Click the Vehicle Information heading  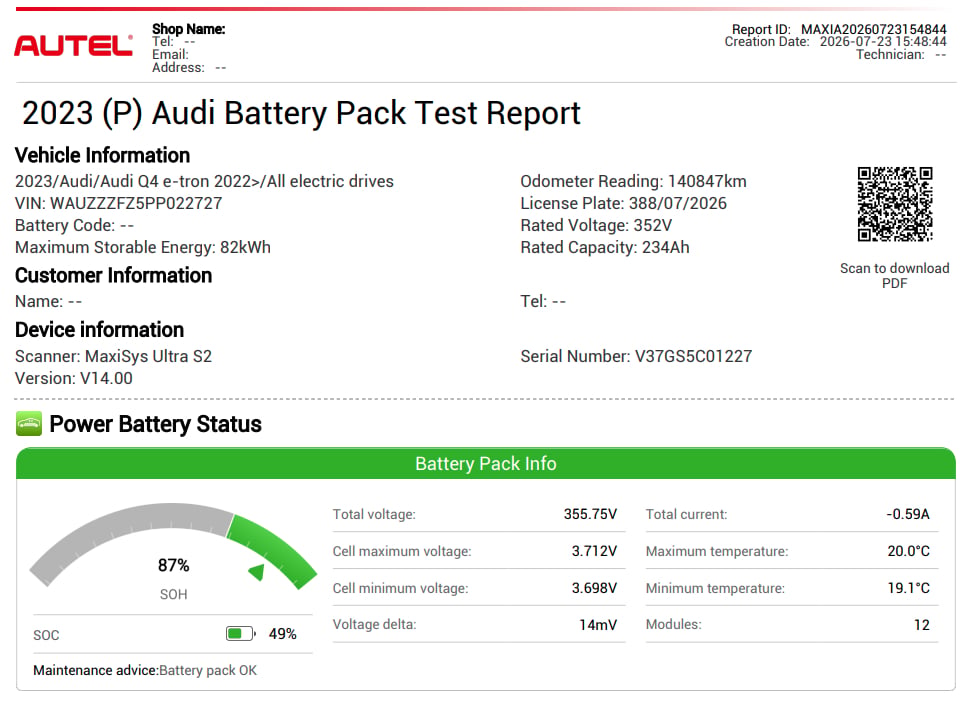(102, 155)
